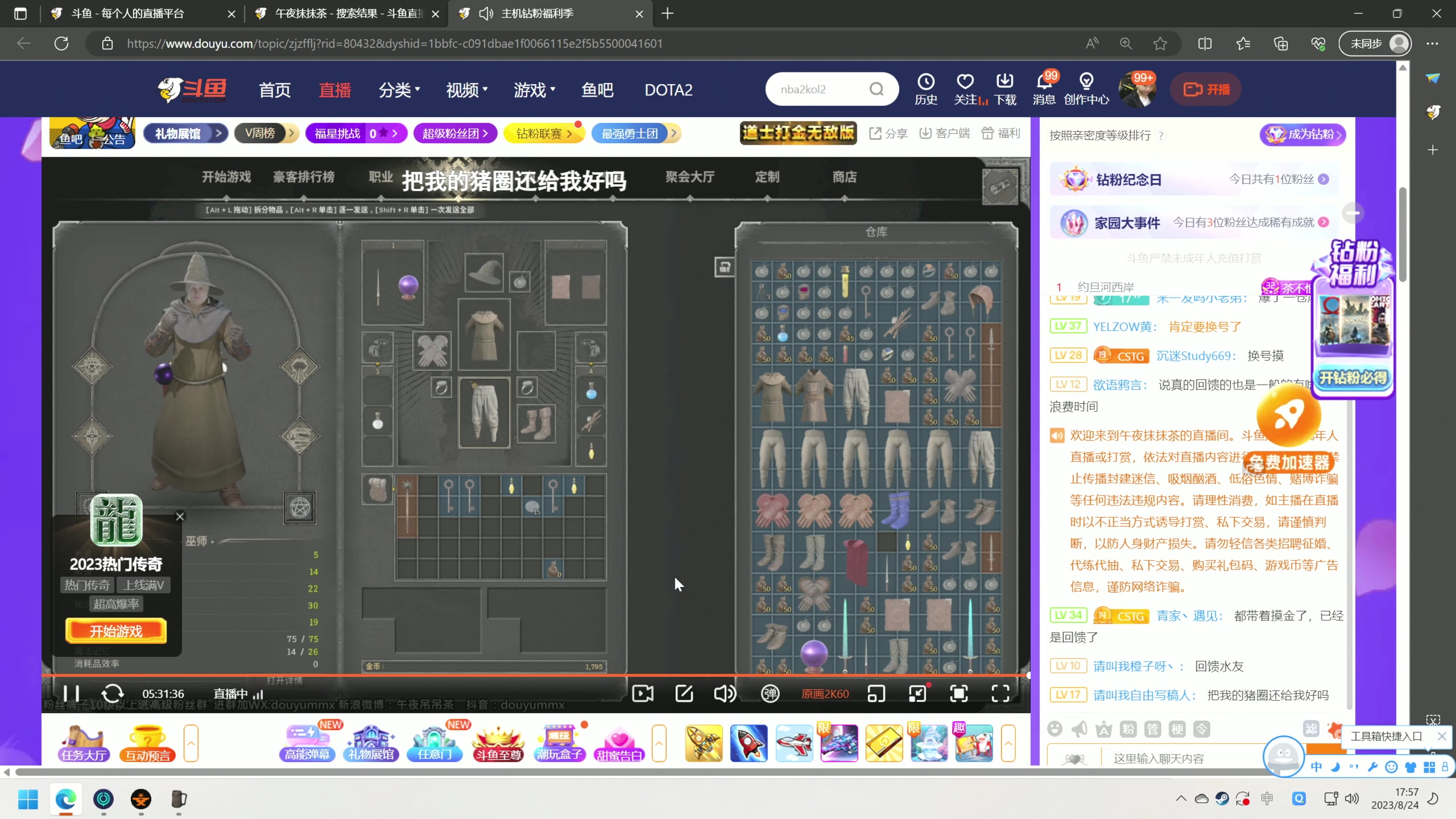Open 互动预言 prediction icon
Screen dimensions: 1456x819
coord(148,743)
